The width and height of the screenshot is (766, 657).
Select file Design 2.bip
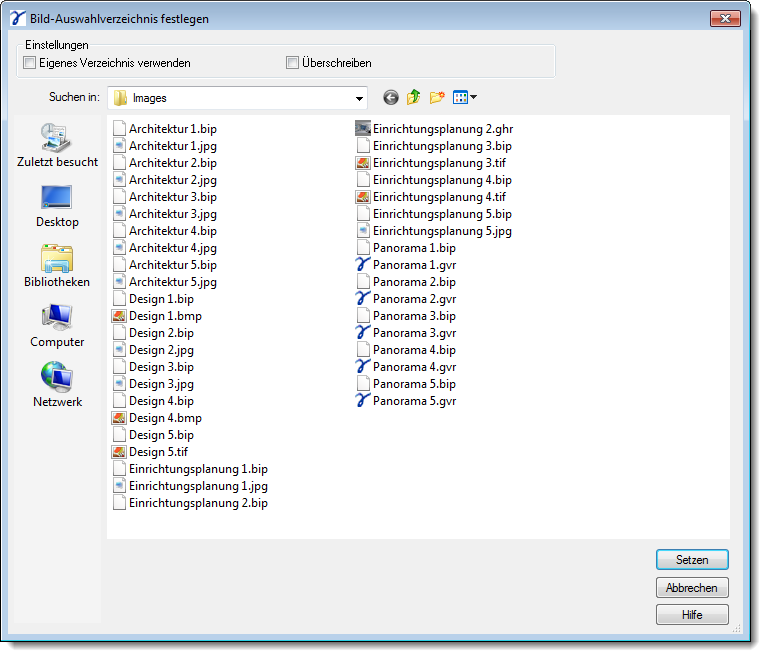pos(153,333)
